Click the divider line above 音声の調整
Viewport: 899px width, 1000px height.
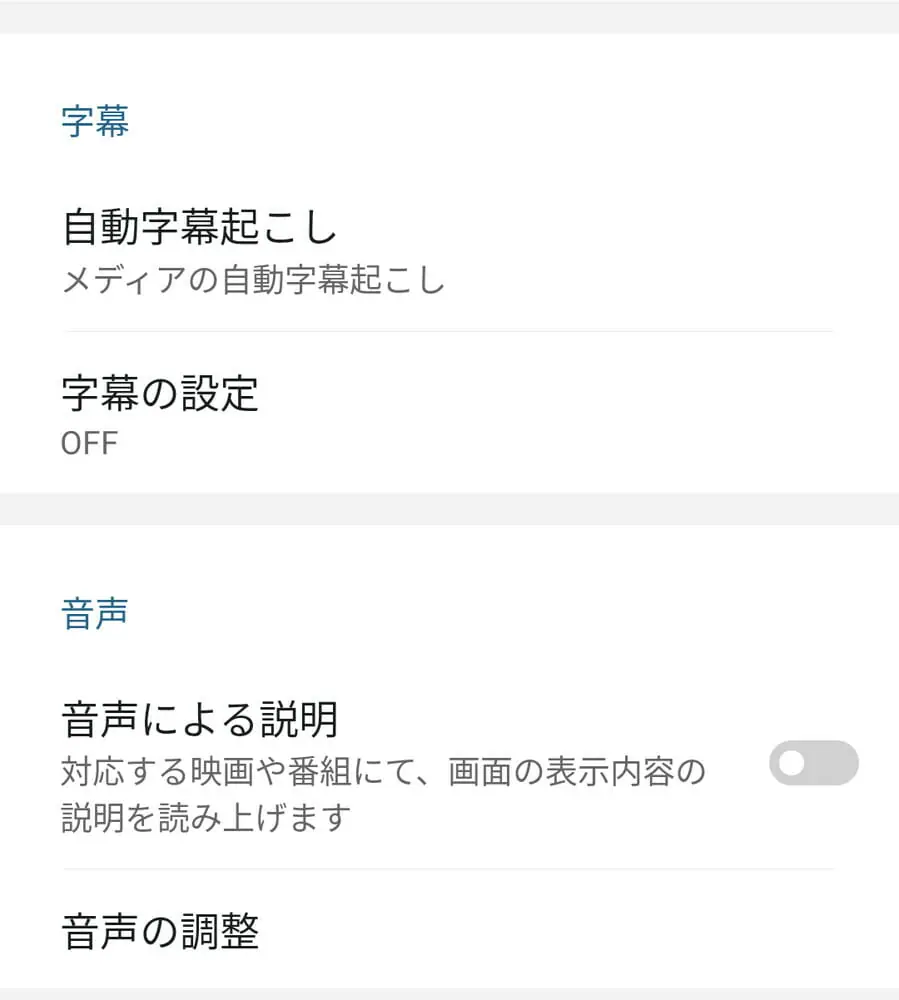coord(449,869)
